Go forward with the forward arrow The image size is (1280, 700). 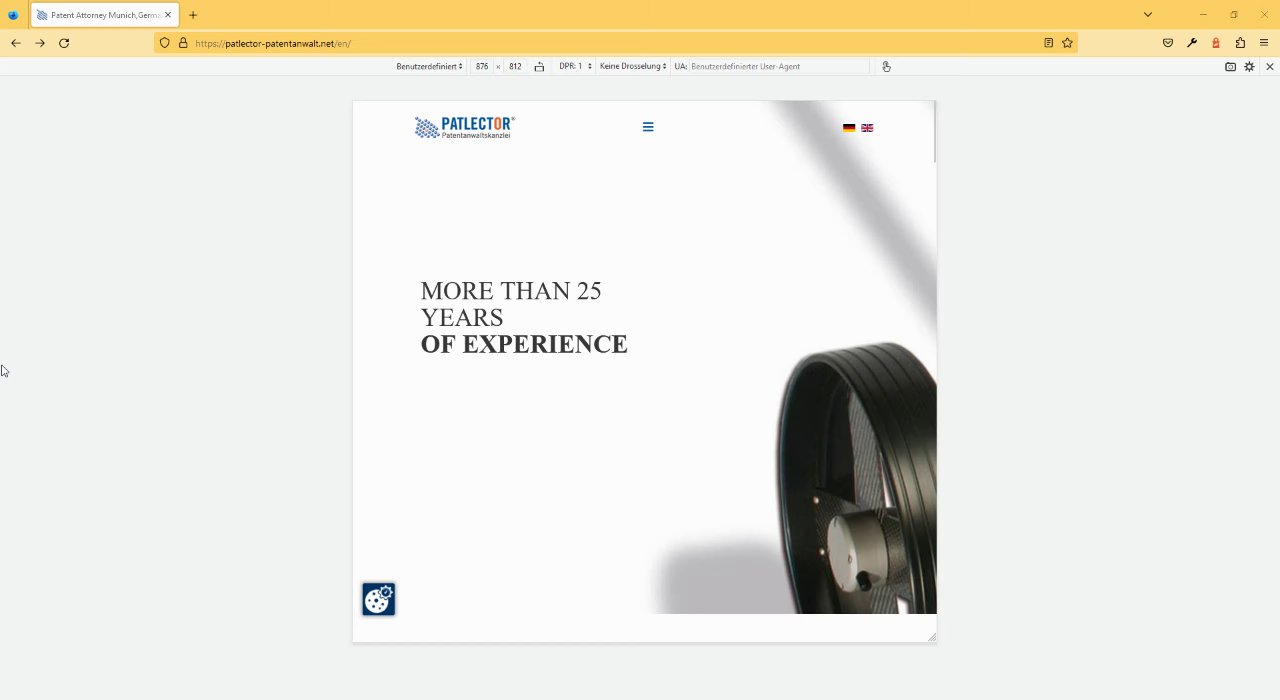click(x=40, y=43)
